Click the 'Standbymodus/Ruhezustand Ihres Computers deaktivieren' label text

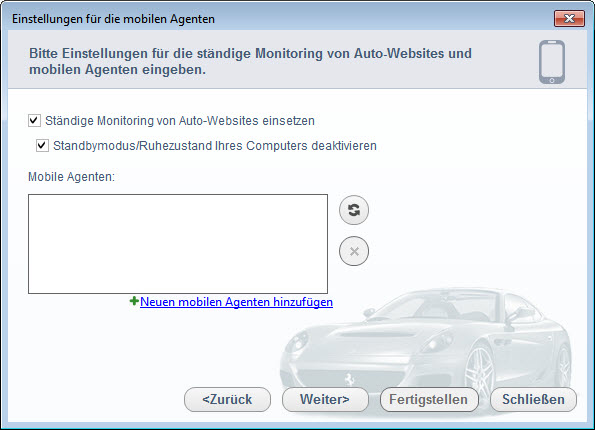point(215,146)
